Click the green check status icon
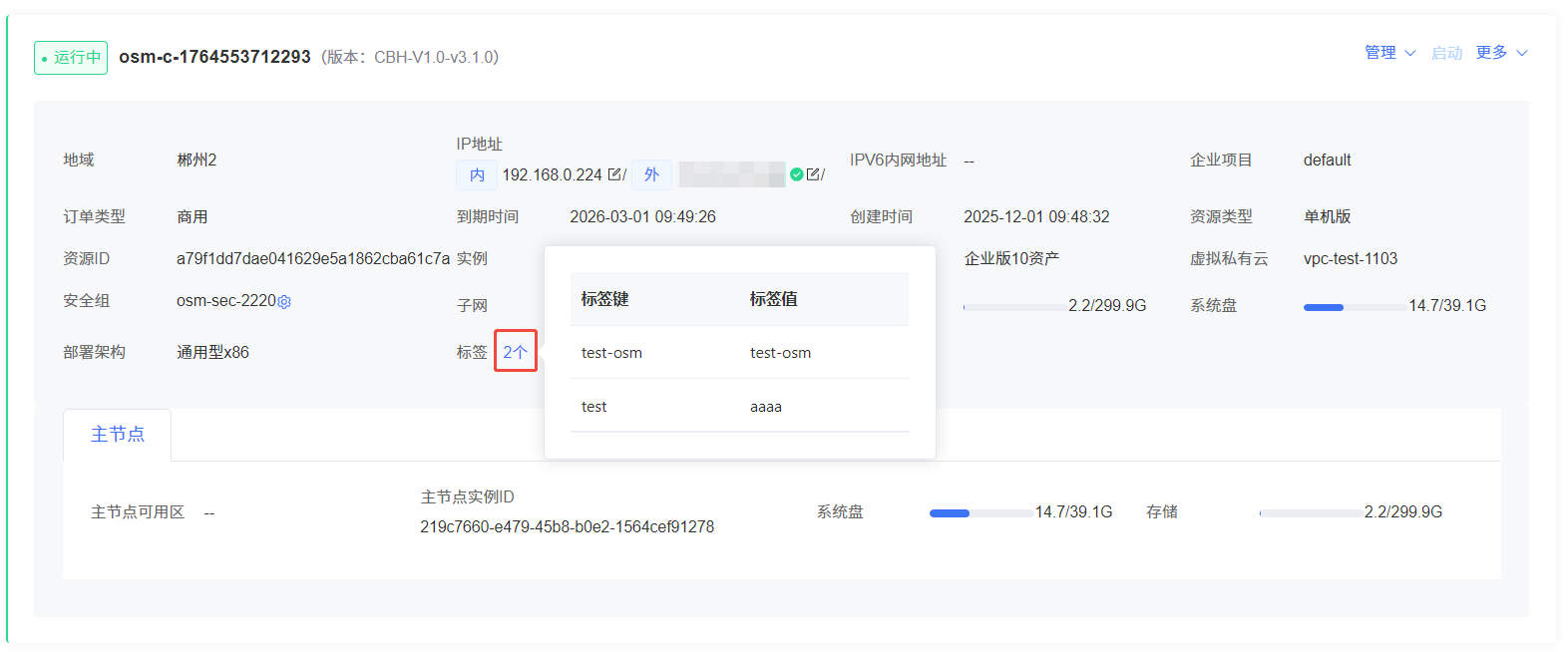This screenshot has height=652, width=1568. [x=797, y=174]
